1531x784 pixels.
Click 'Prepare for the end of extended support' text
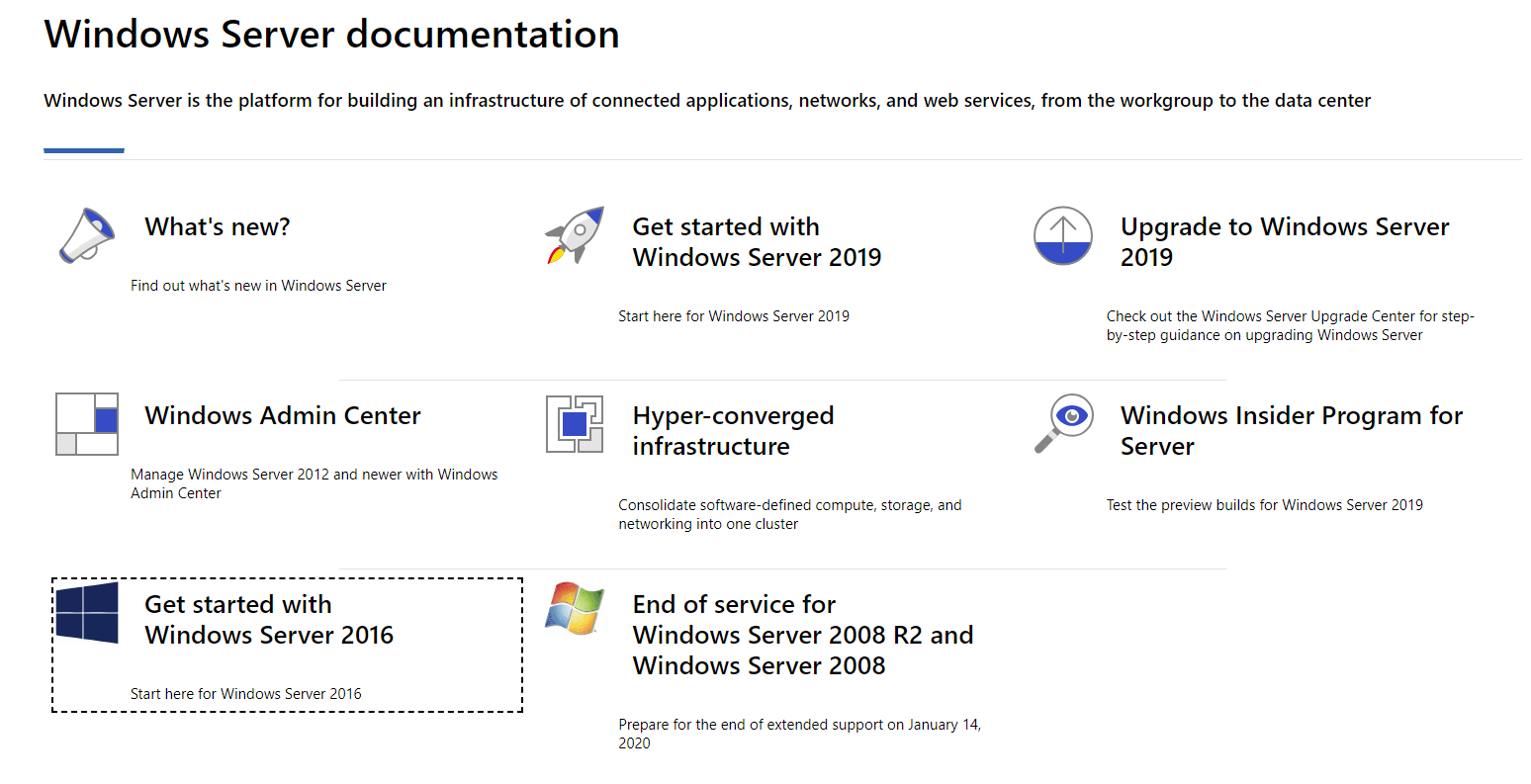[800, 734]
